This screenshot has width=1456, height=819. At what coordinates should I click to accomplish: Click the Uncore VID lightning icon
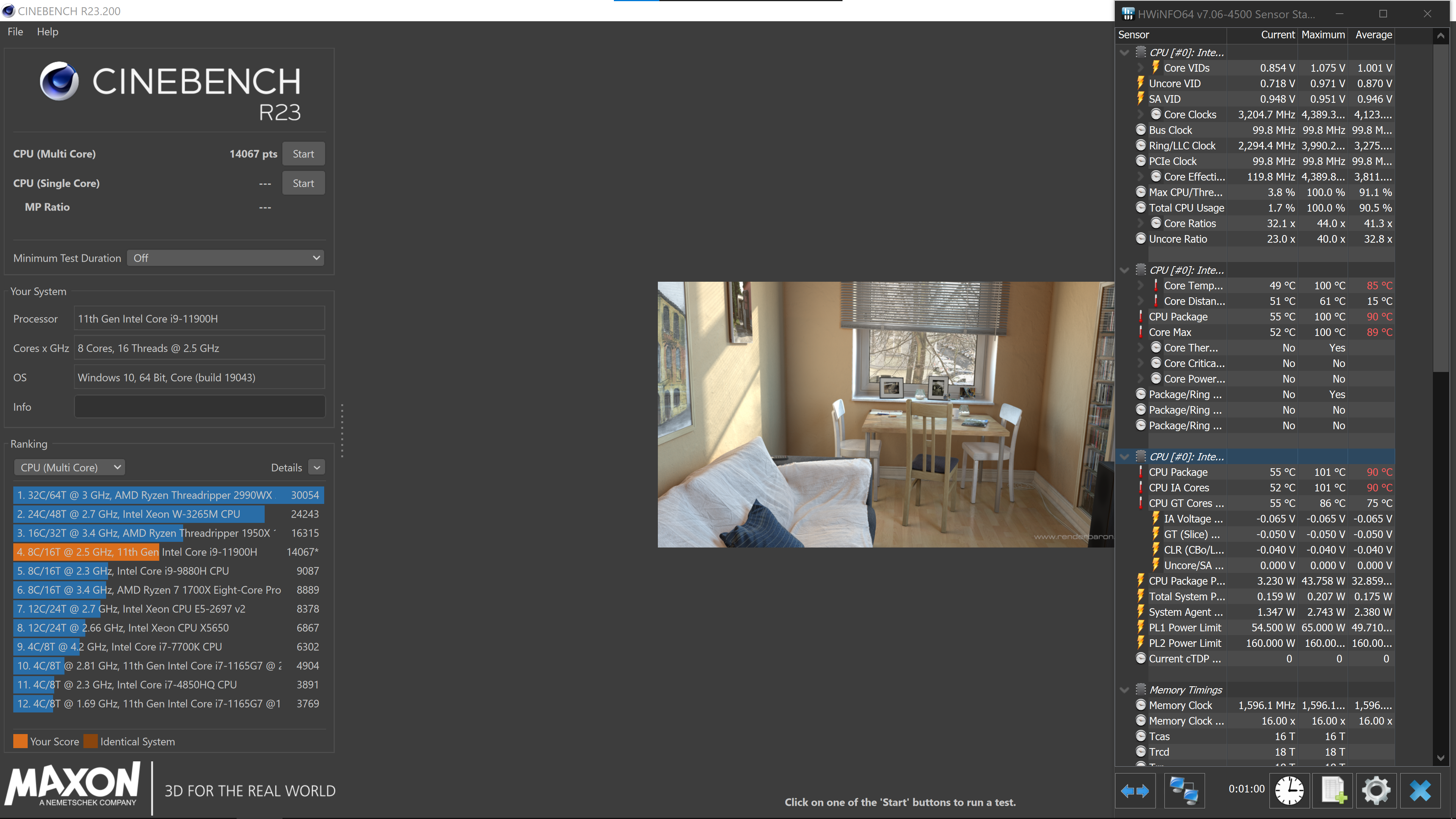coord(1141,83)
